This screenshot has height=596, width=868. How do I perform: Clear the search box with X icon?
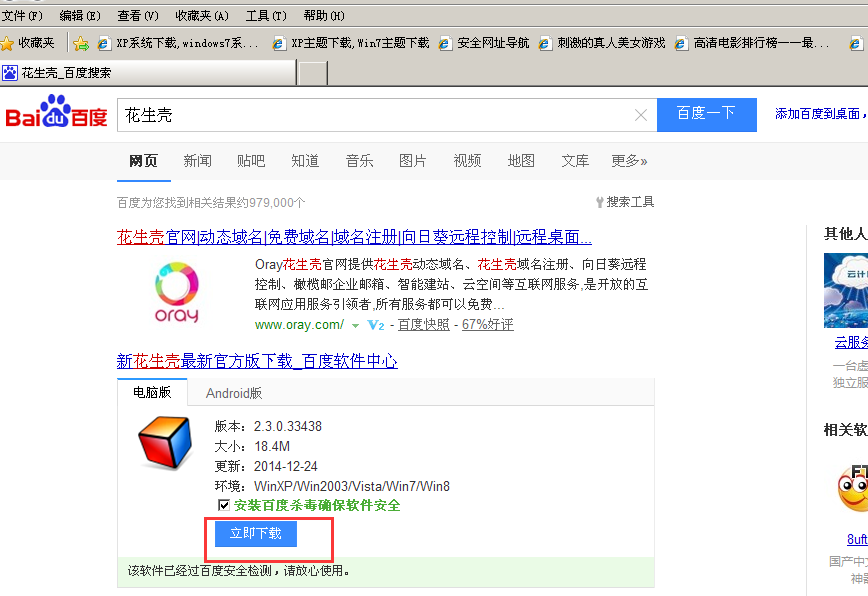[x=641, y=115]
